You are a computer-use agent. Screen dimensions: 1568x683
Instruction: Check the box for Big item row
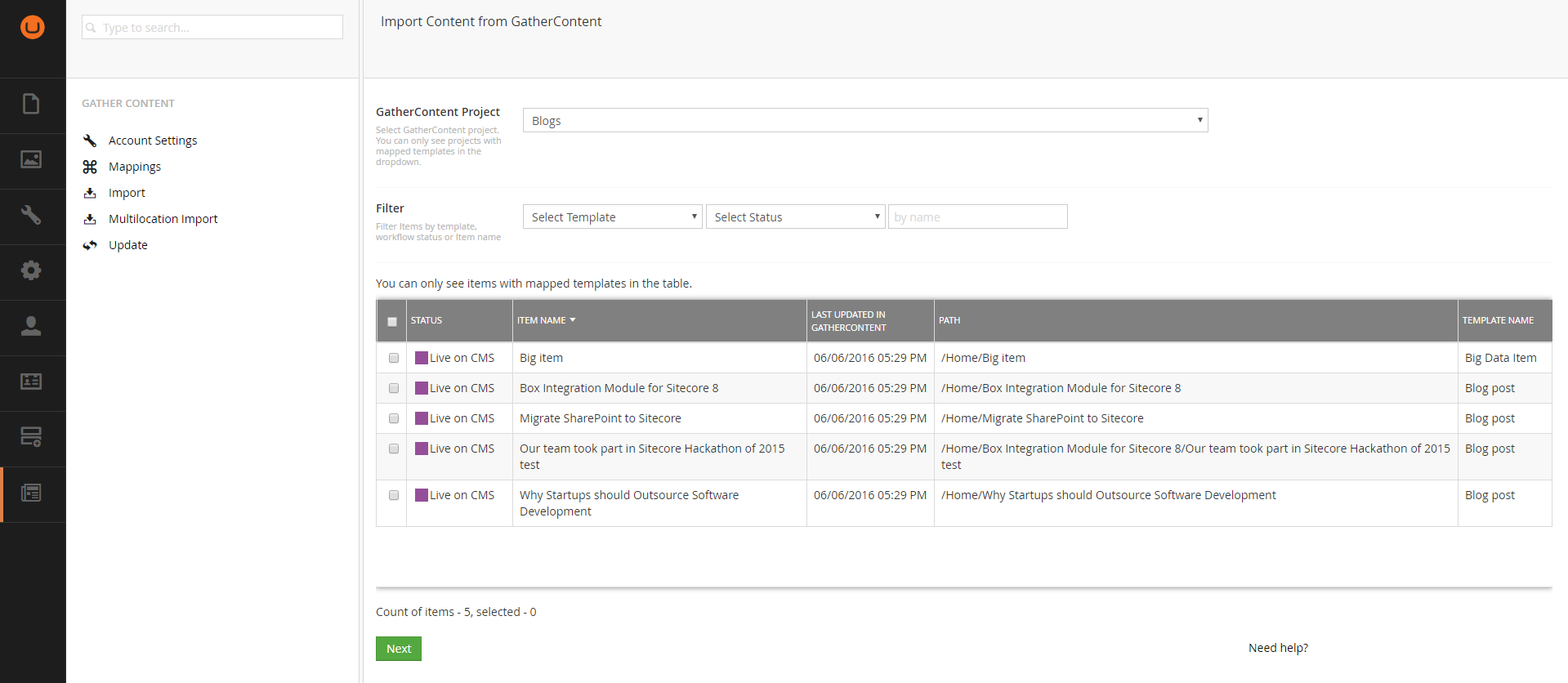tap(394, 358)
